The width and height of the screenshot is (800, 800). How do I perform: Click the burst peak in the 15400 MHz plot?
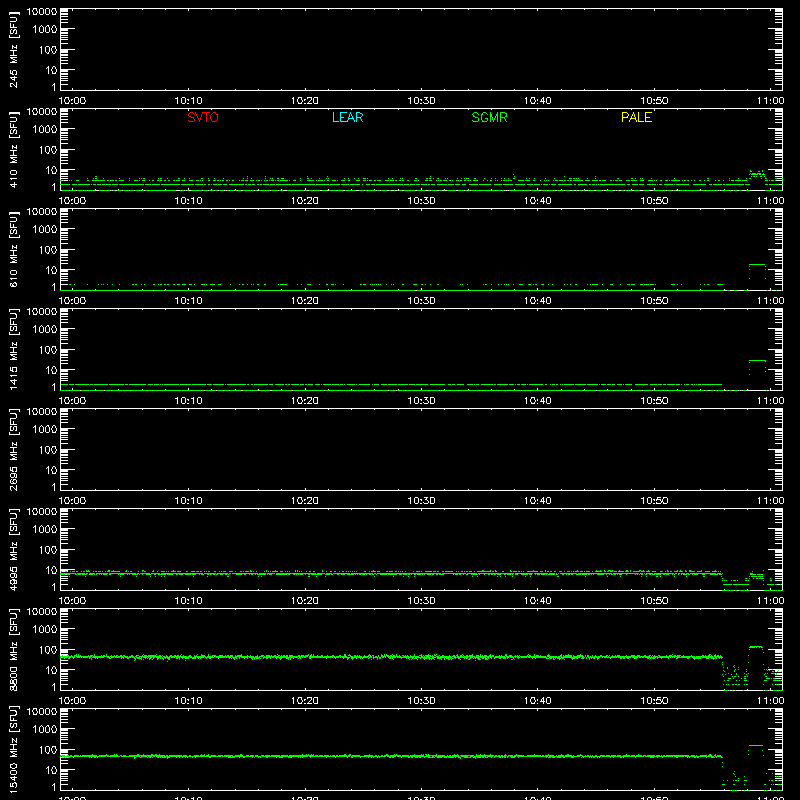[x=756, y=745]
